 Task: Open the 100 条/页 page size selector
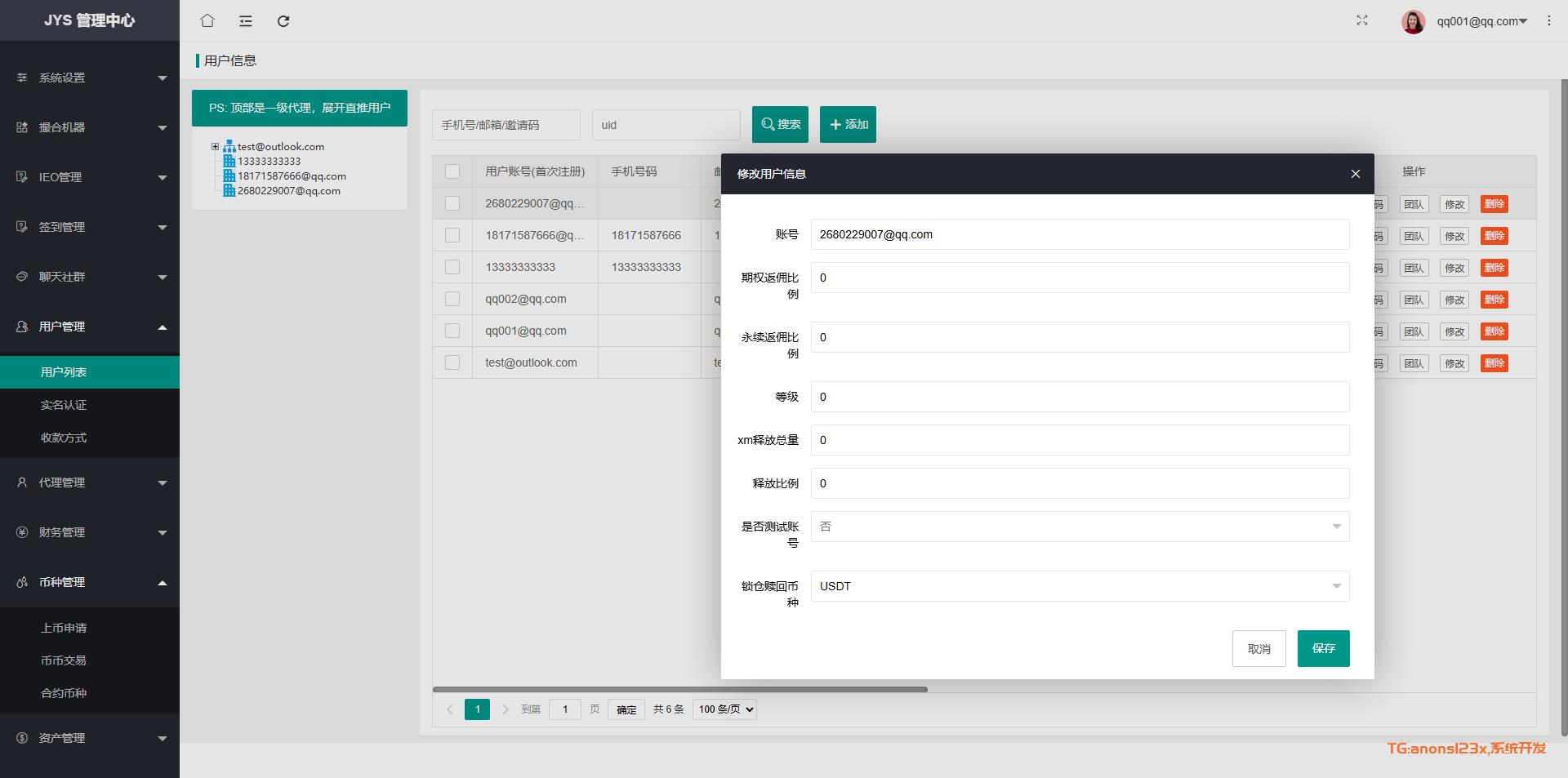tap(724, 709)
